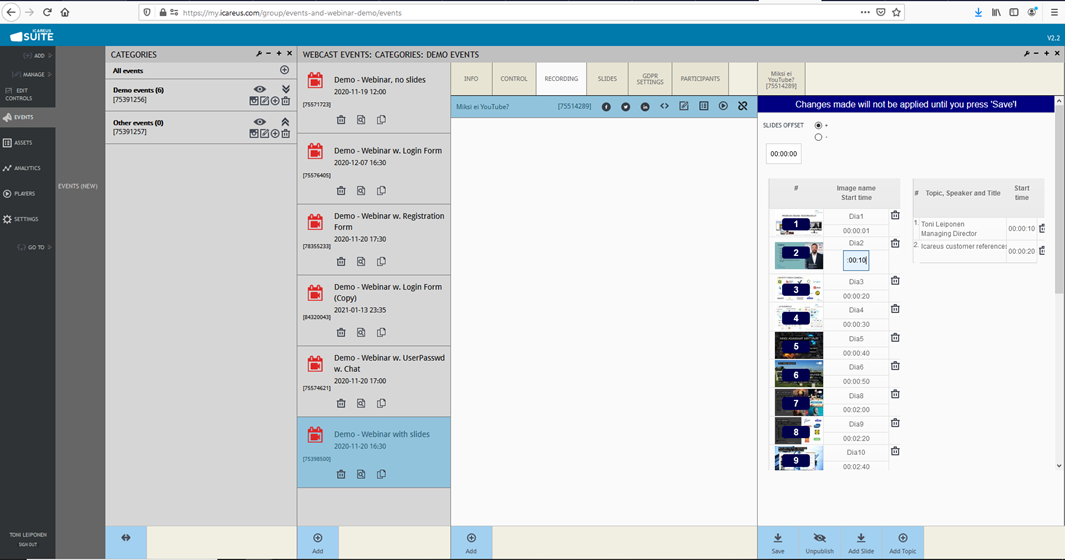The image size is (1065, 560).
Task: Add event to All events category
Action: click(285, 70)
